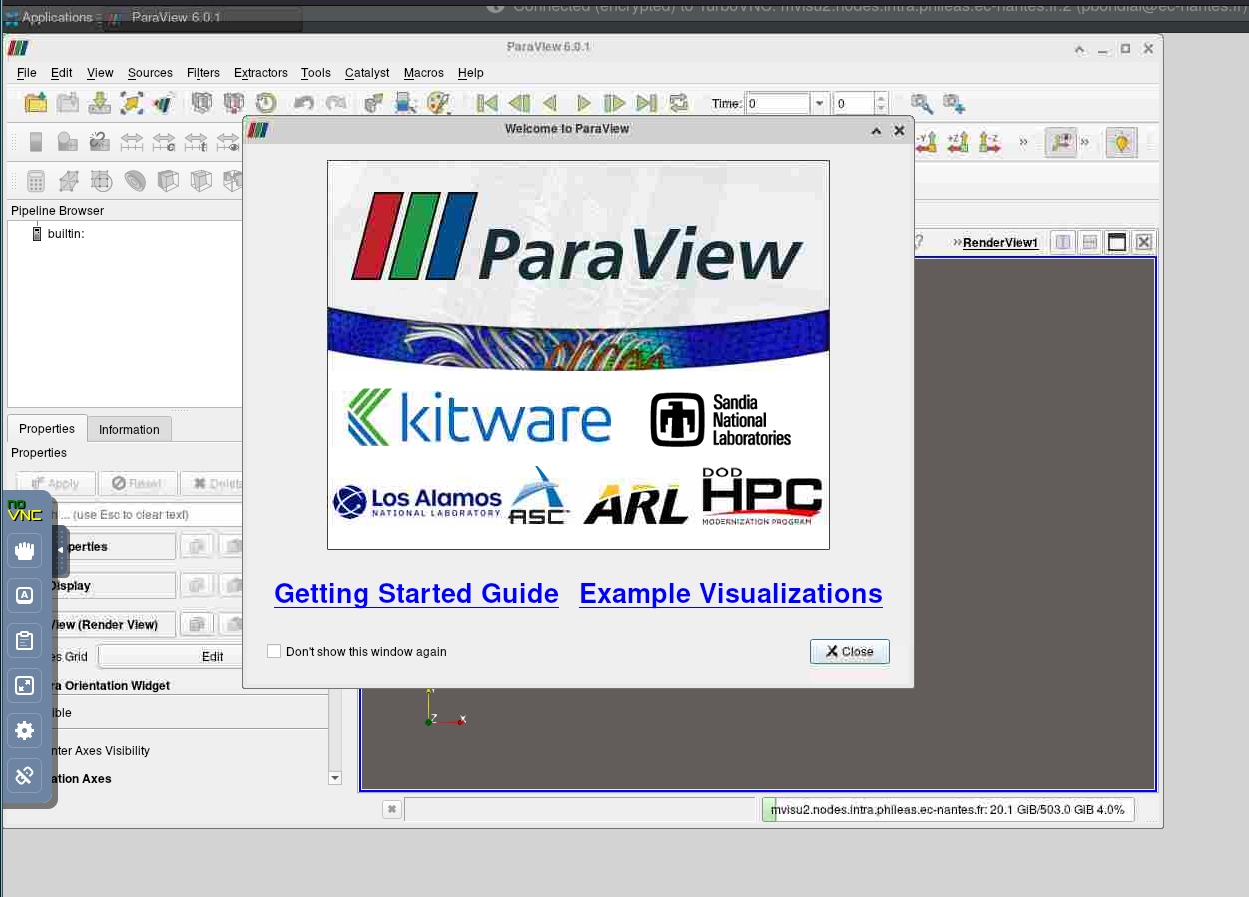
Task: Open noVNC settings gear
Action: point(25,731)
